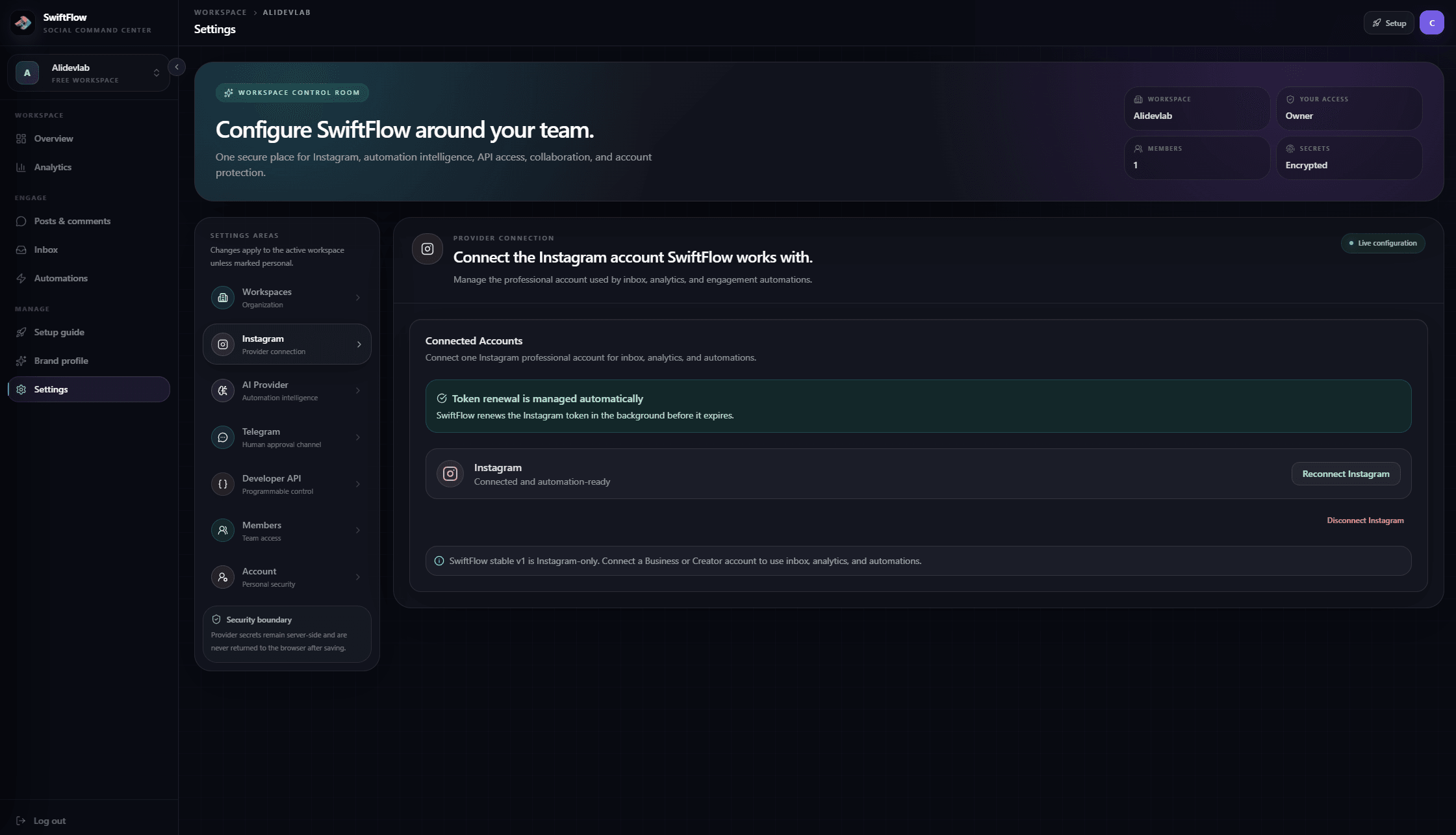
Task: Select the Members Team access row
Action: (x=287, y=530)
